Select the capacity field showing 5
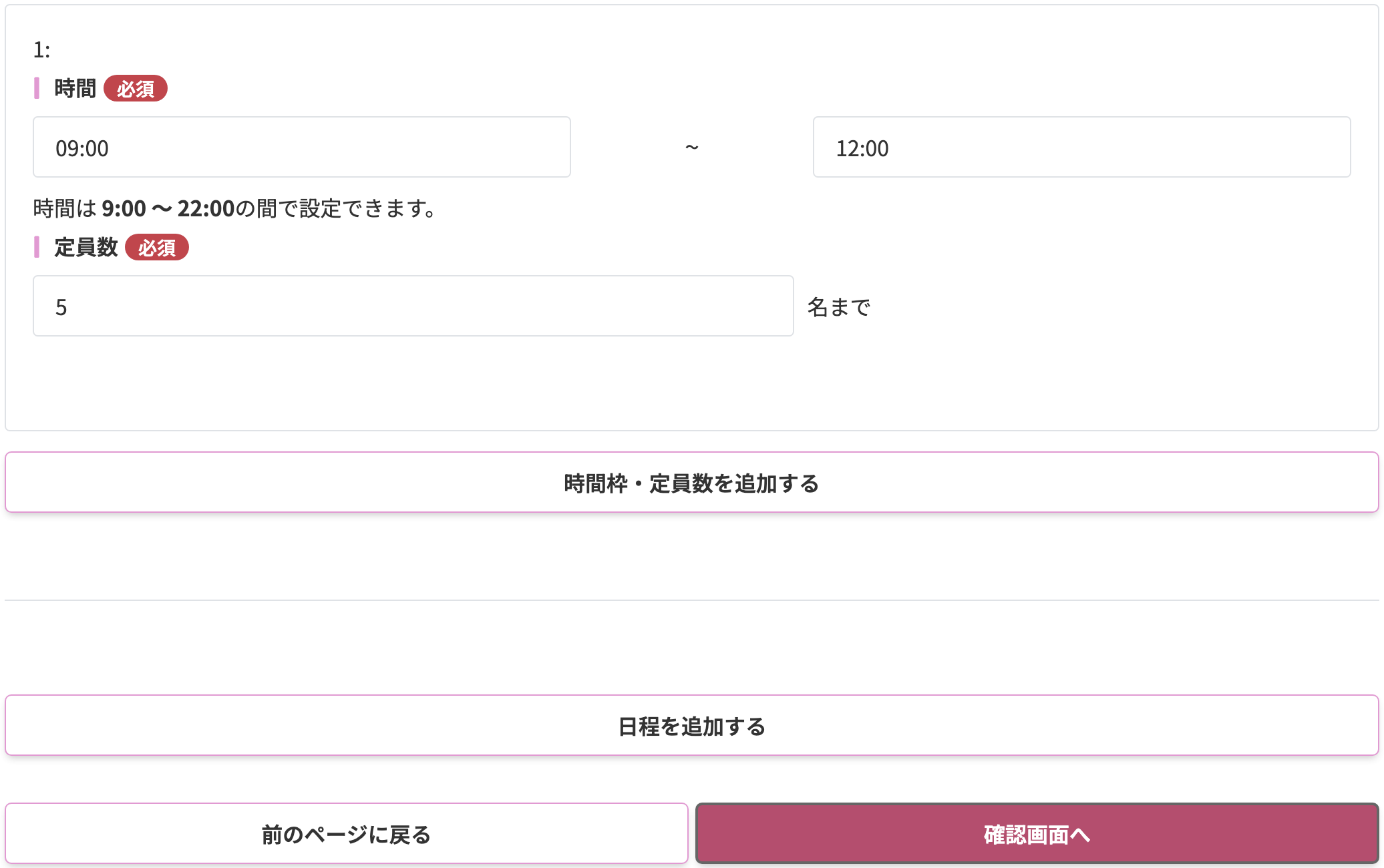This screenshot has height=868, width=1384. click(x=413, y=306)
